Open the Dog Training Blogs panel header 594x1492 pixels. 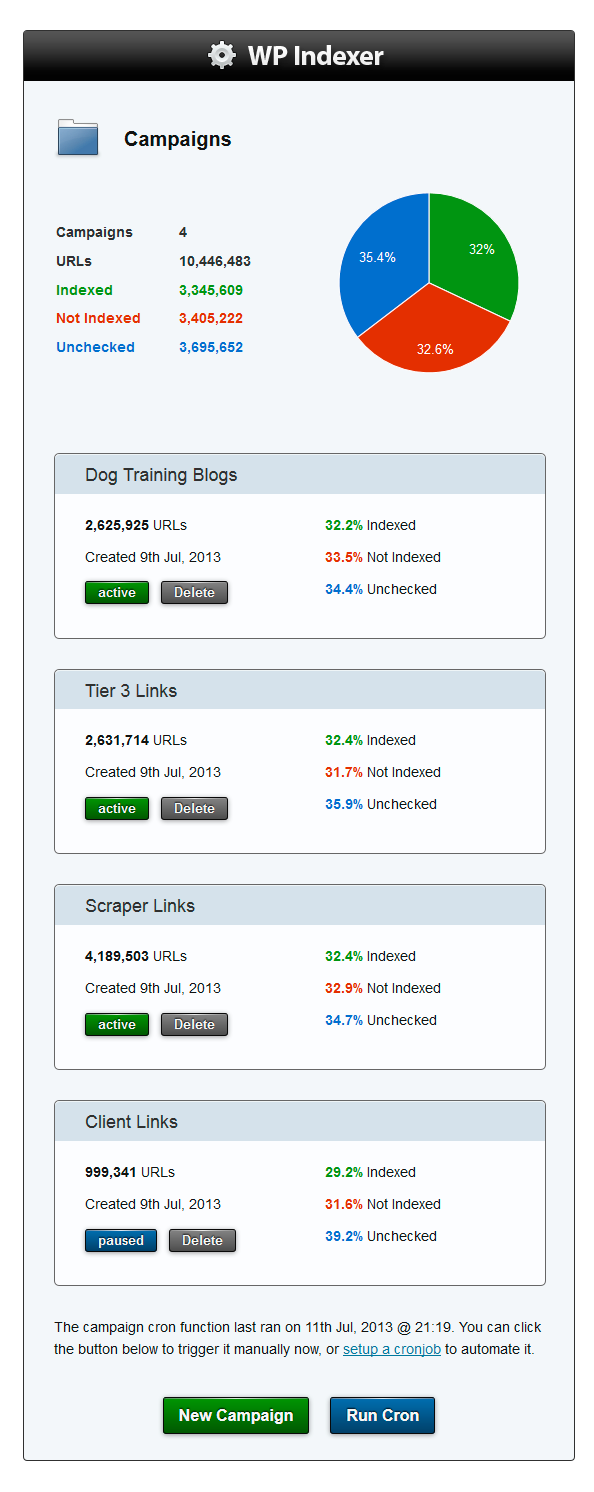300,474
